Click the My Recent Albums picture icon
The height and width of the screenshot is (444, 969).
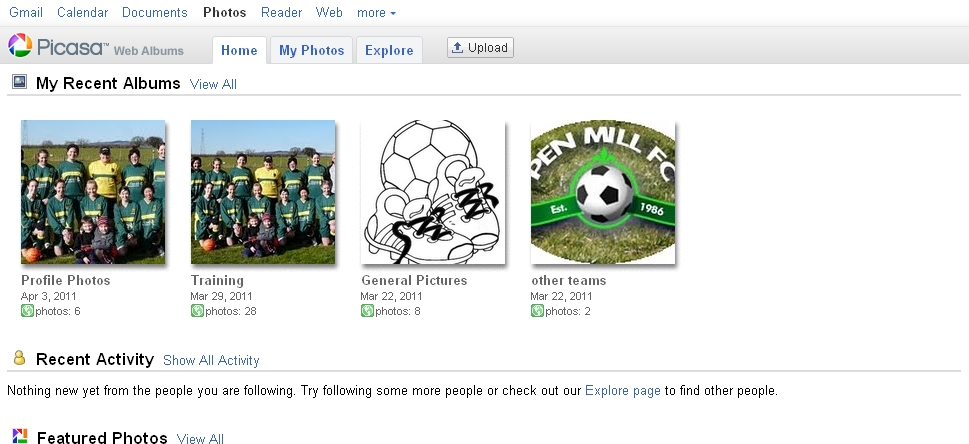coord(19,82)
